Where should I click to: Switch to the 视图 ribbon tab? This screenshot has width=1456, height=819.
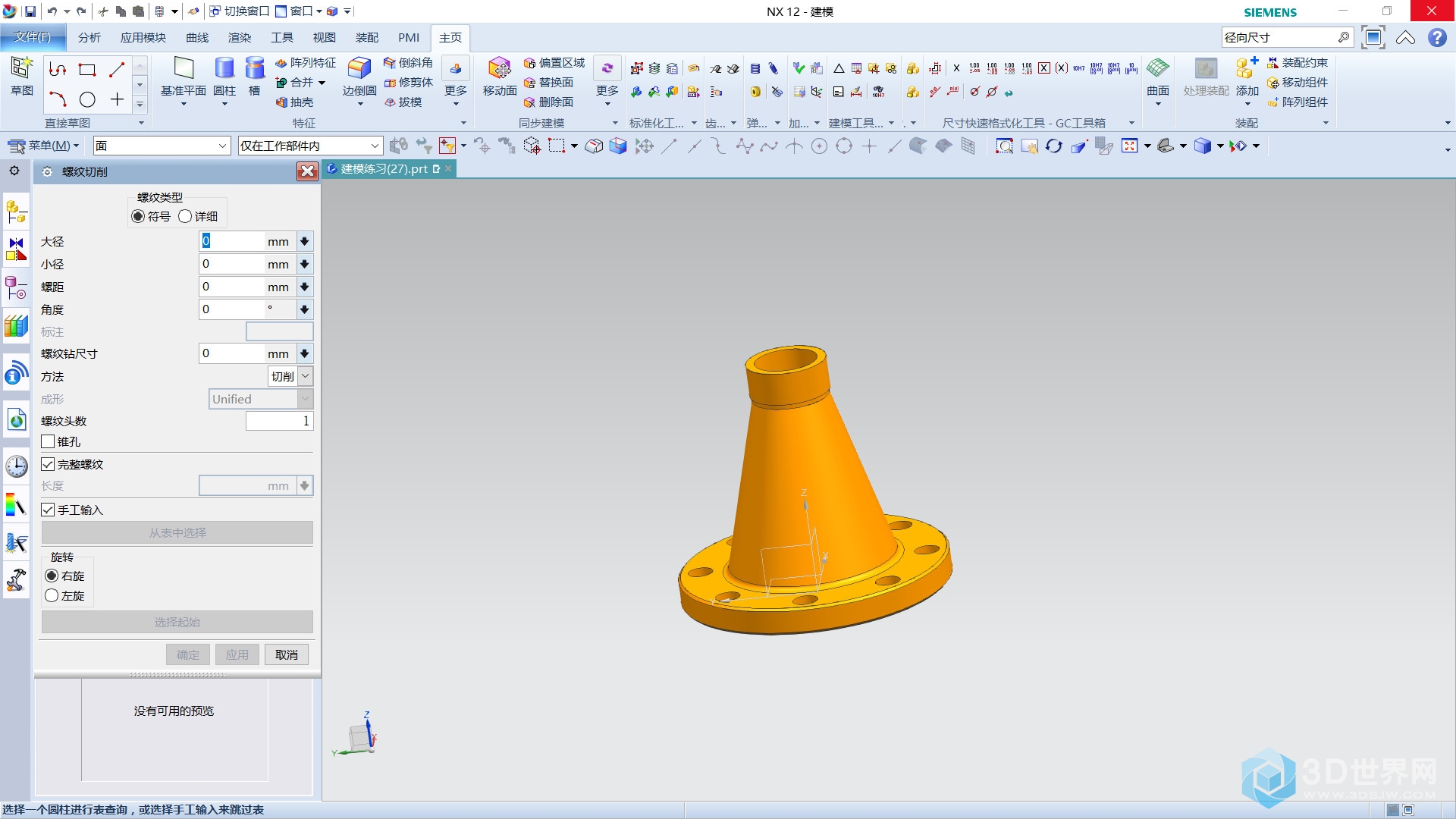[x=325, y=37]
